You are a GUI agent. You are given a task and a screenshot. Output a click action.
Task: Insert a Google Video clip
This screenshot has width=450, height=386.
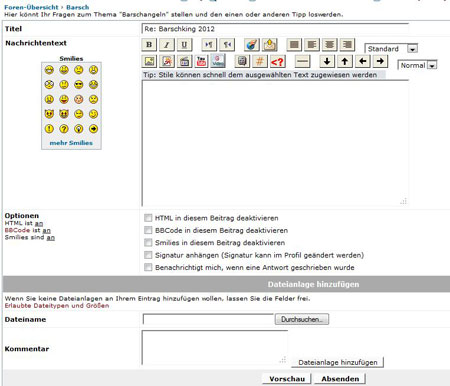[218, 61]
